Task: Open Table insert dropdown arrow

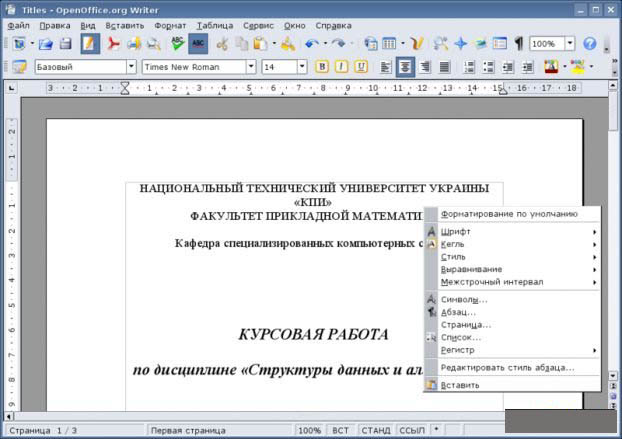Action: [x=403, y=44]
